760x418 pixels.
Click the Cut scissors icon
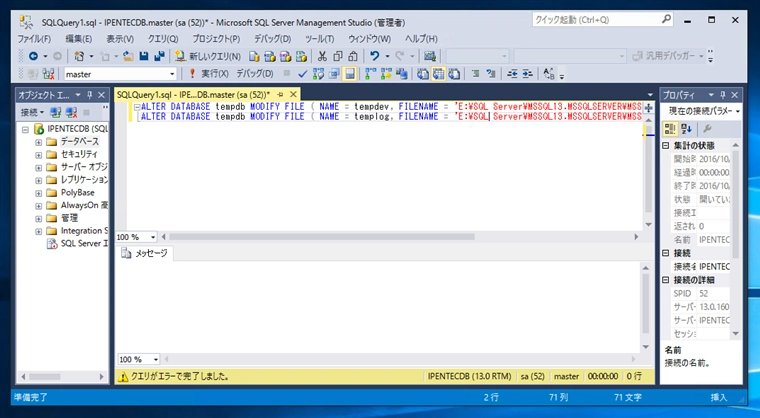pyautogui.click(x=322, y=56)
